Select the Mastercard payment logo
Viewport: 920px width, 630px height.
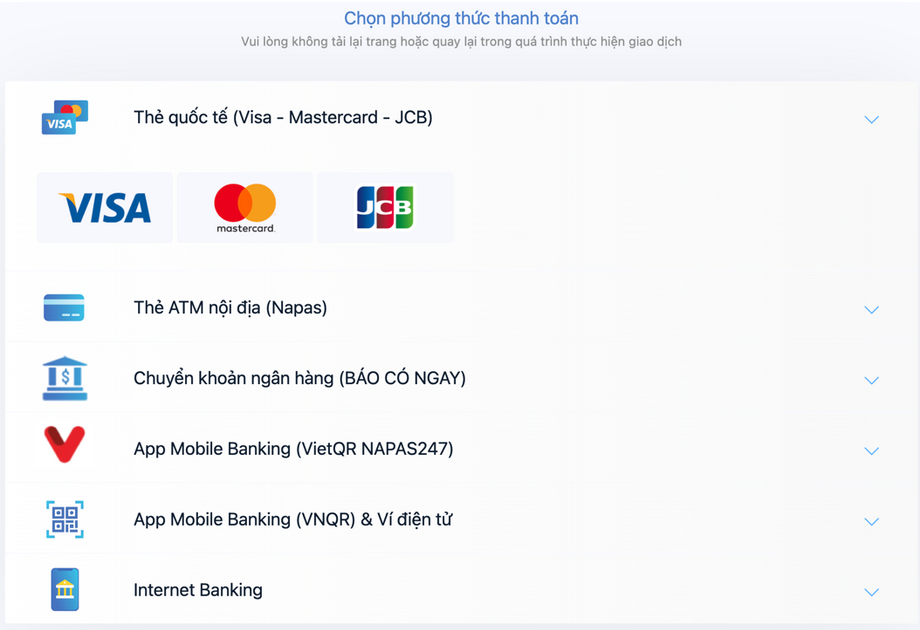click(x=245, y=208)
